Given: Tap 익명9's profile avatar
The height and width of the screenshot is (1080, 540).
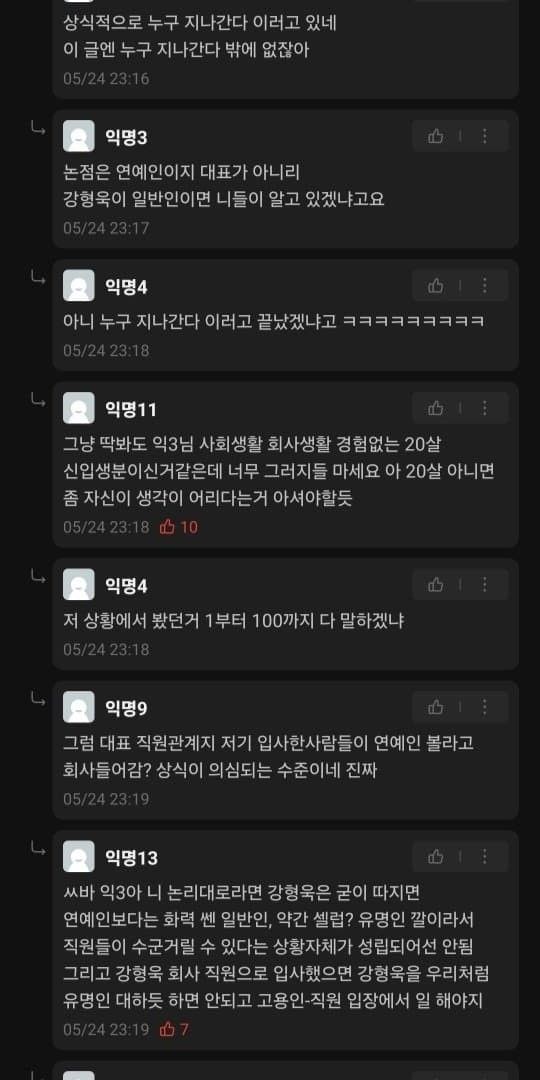Looking at the screenshot, I should 79,707.
